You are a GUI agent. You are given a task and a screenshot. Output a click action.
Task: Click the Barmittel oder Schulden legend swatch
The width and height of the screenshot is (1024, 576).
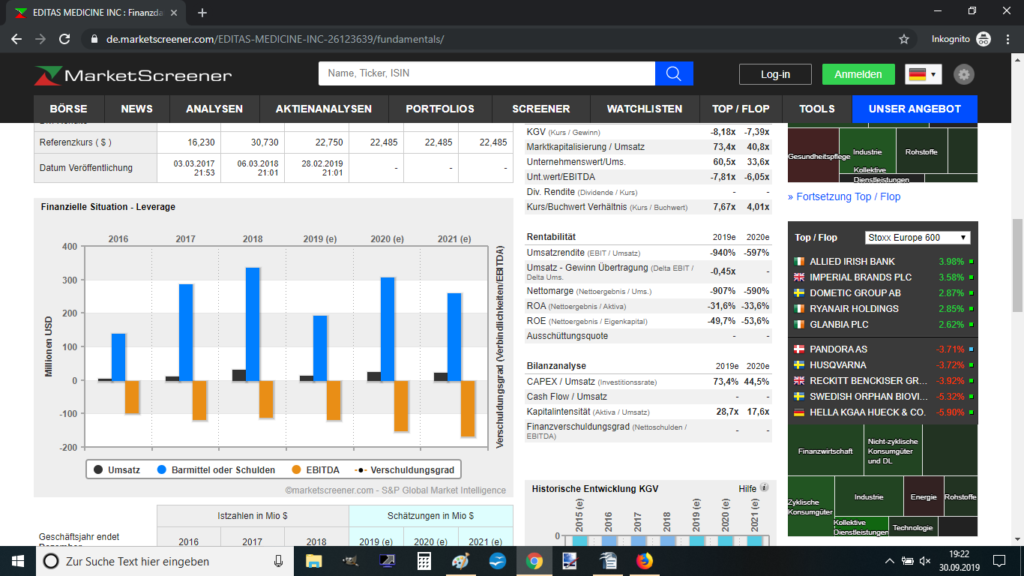tap(162, 470)
